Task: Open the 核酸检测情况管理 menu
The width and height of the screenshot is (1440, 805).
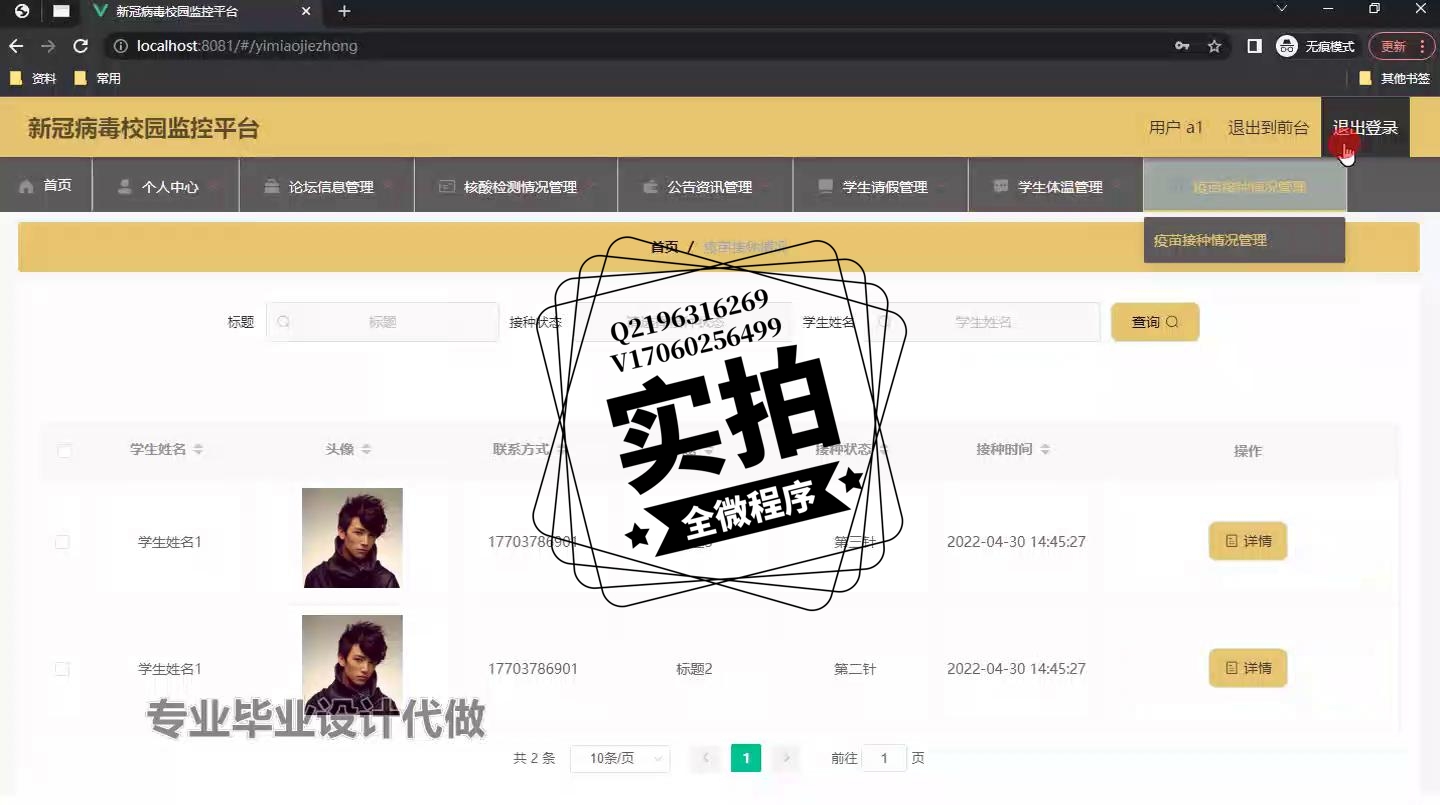Action: click(x=516, y=186)
